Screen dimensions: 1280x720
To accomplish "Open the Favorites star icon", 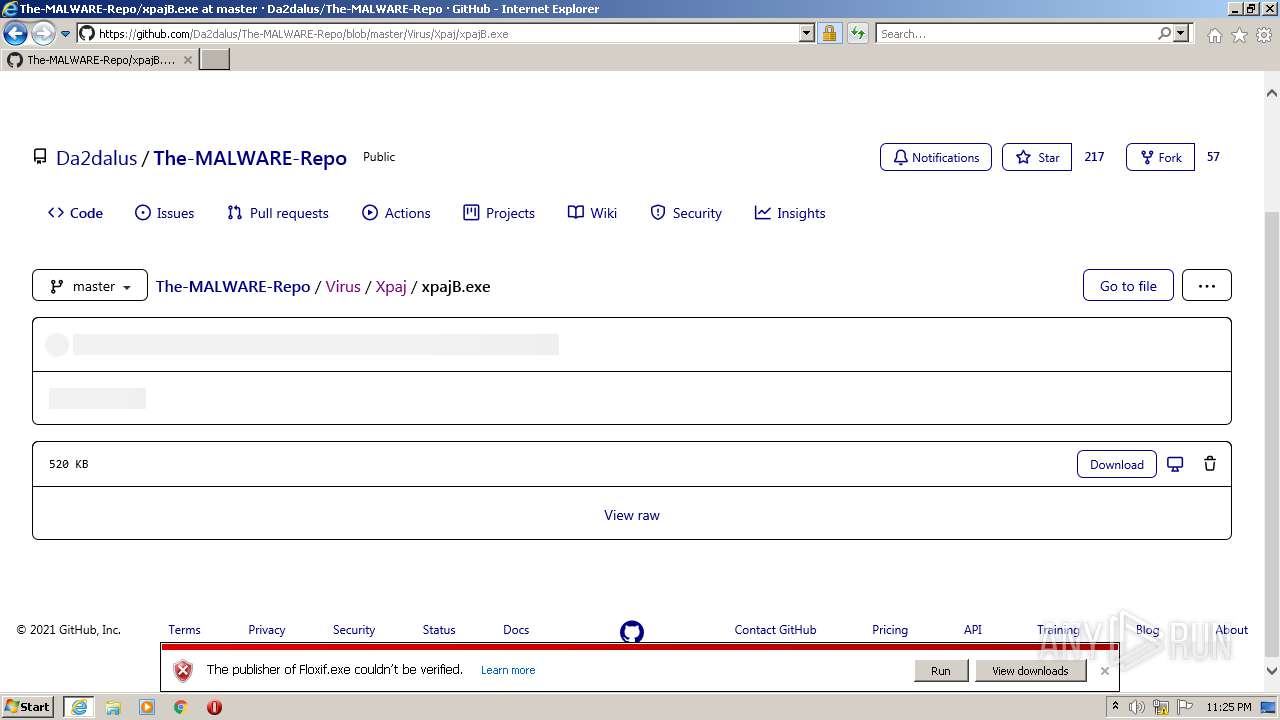I will (x=1239, y=35).
